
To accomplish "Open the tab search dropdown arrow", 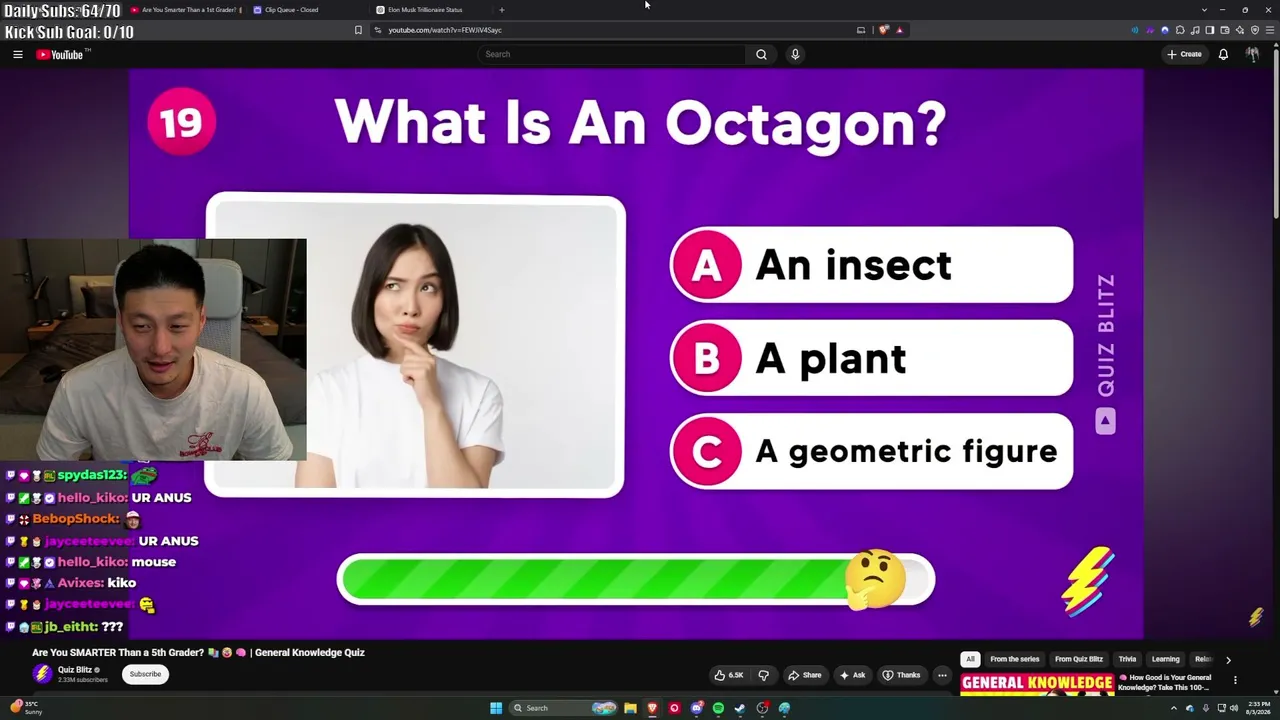I will pos(1204,10).
